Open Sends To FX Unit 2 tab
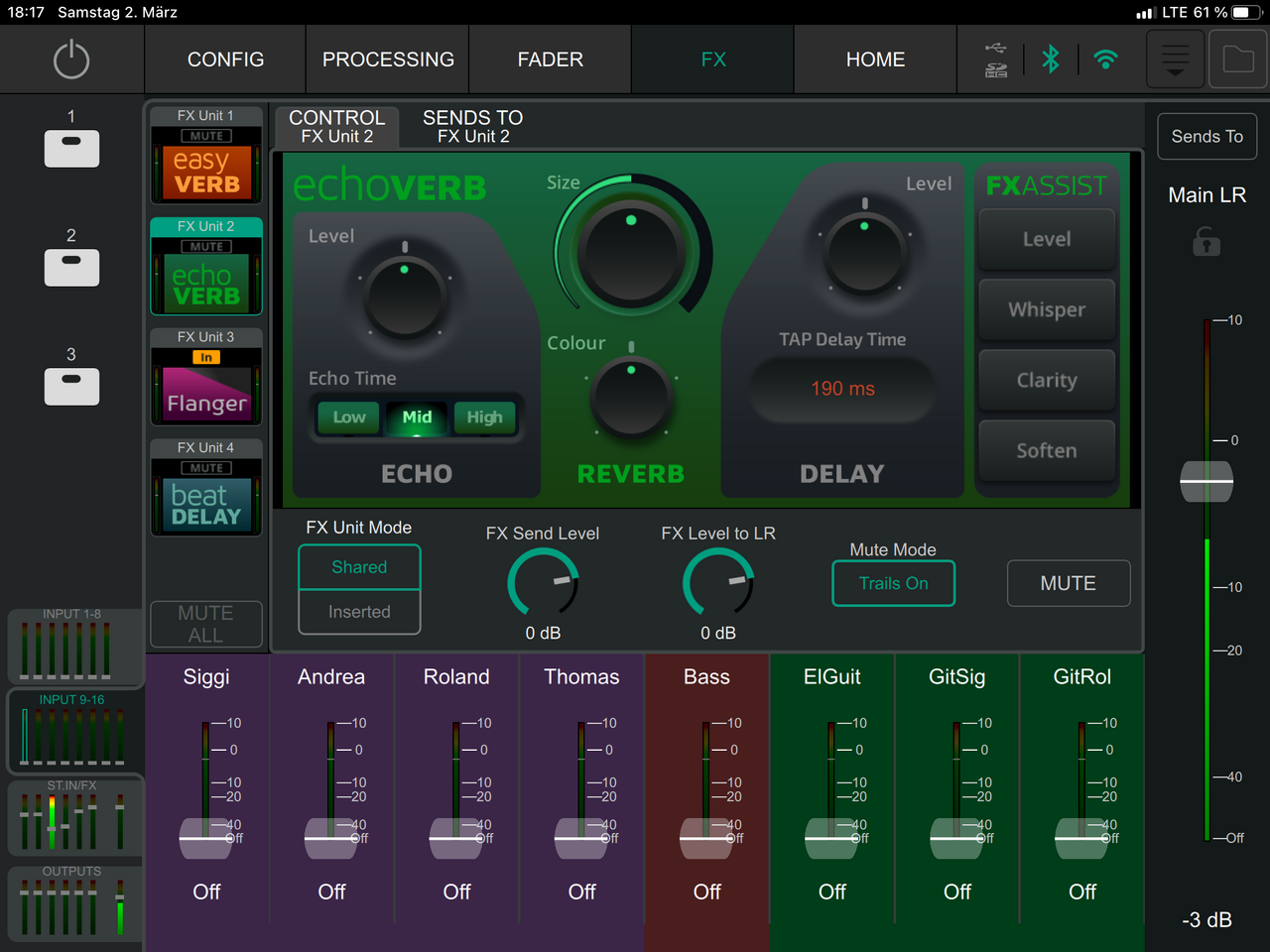 473,126
